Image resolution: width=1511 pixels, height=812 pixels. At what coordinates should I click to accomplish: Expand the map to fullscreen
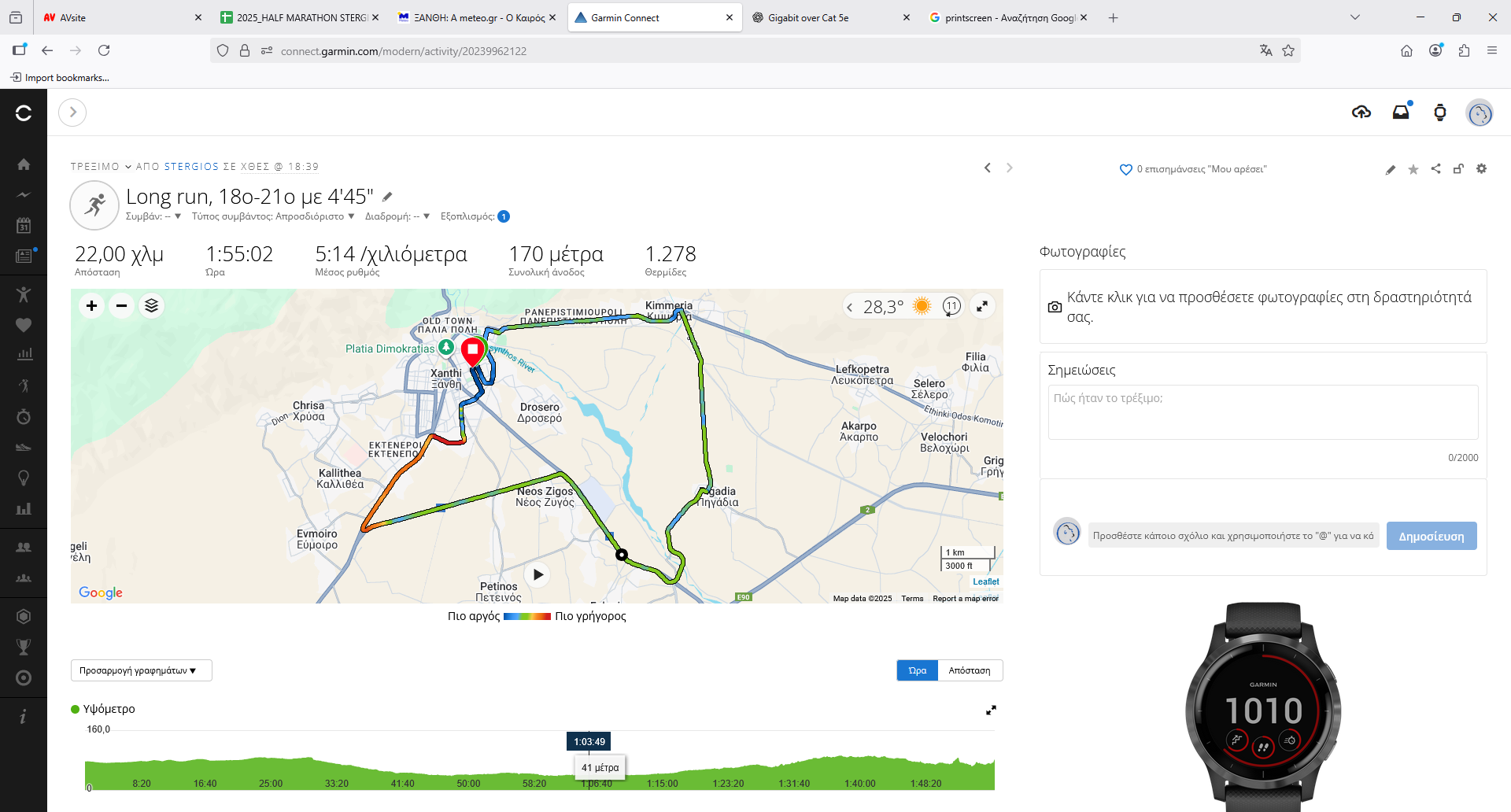(982, 306)
